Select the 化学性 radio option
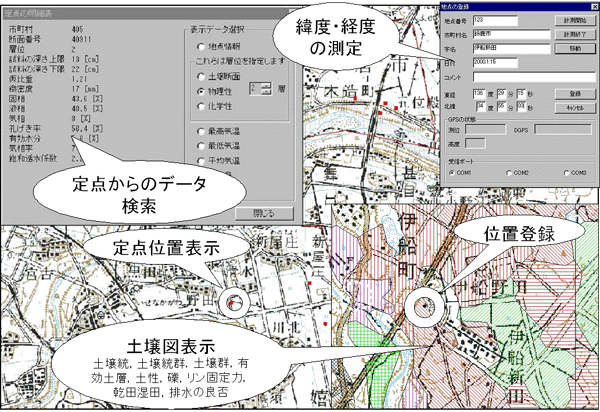The height and width of the screenshot is (412, 600). [x=200, y=104]
